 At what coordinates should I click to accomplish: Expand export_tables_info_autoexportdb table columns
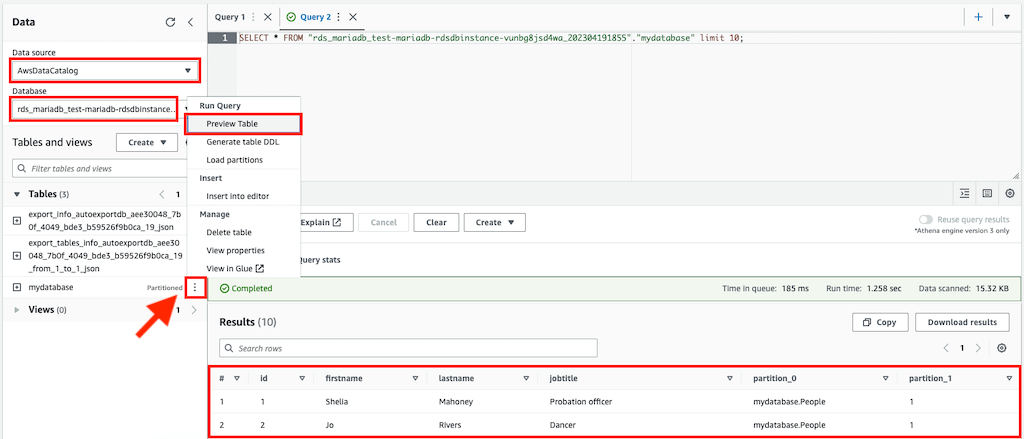pos(17,257)
